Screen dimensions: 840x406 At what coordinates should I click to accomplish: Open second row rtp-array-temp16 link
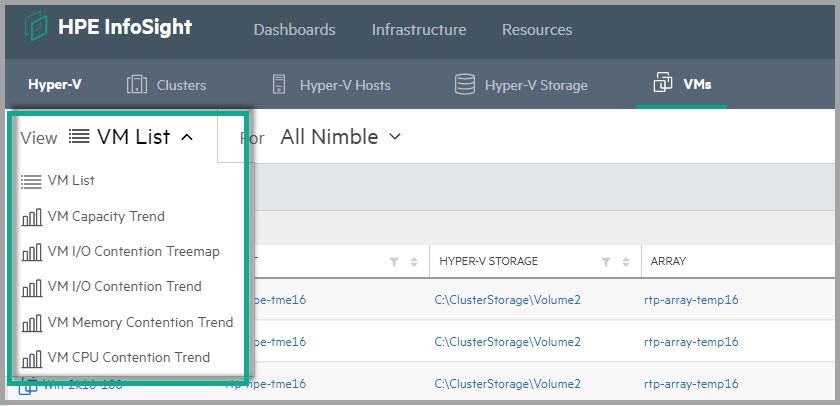coord(691,342)
